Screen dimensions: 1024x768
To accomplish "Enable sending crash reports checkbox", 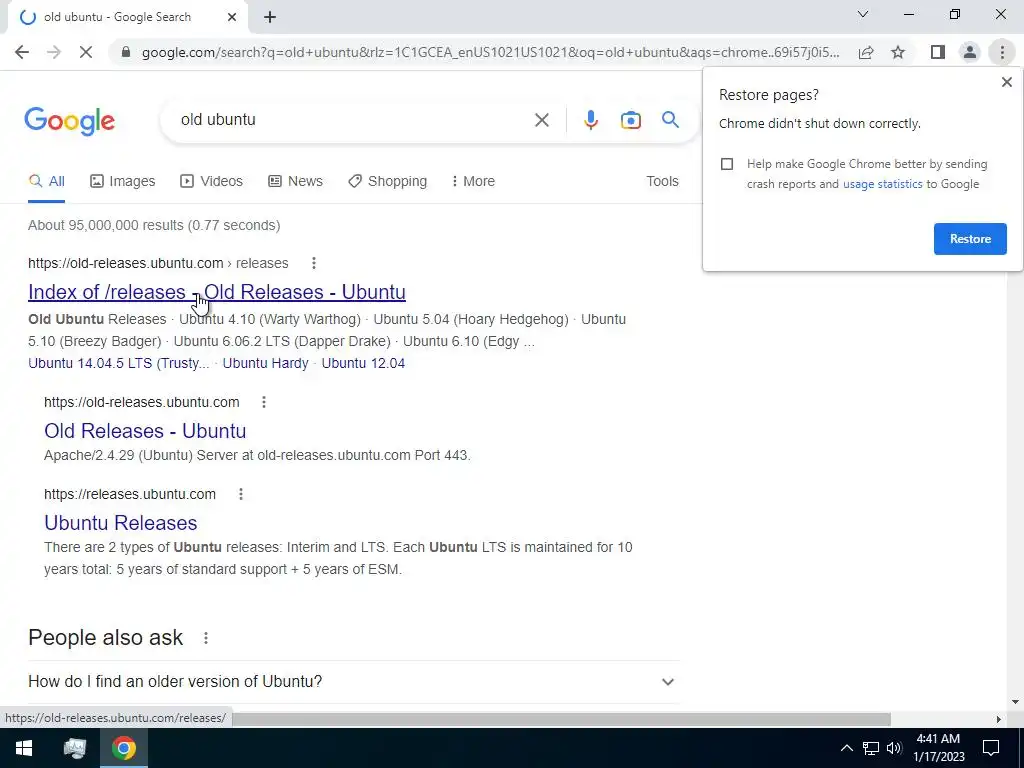I will [x=727, y=164].
